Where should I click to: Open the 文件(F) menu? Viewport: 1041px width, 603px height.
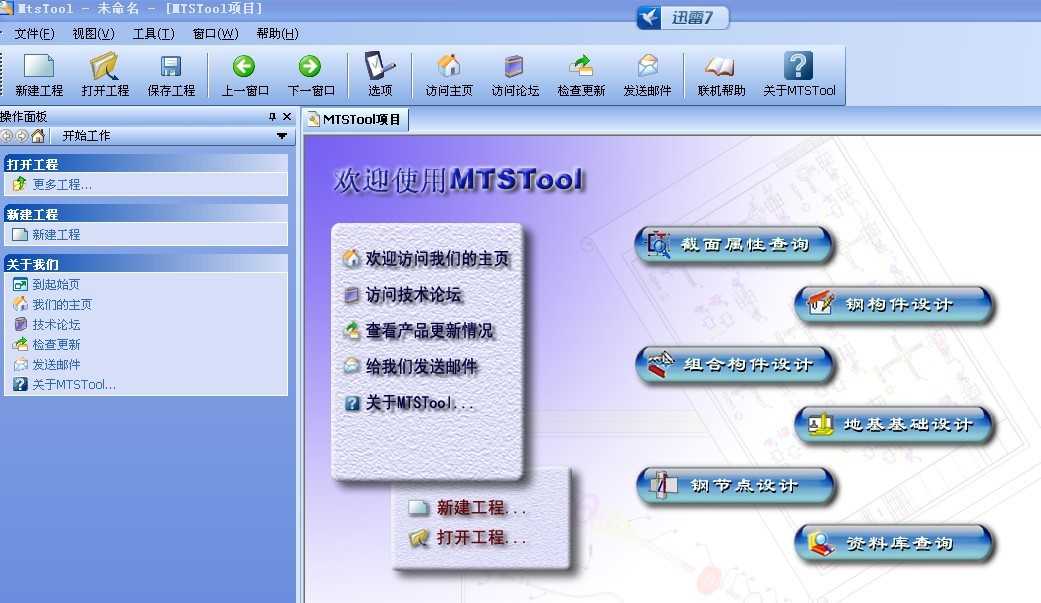point(34,33)
